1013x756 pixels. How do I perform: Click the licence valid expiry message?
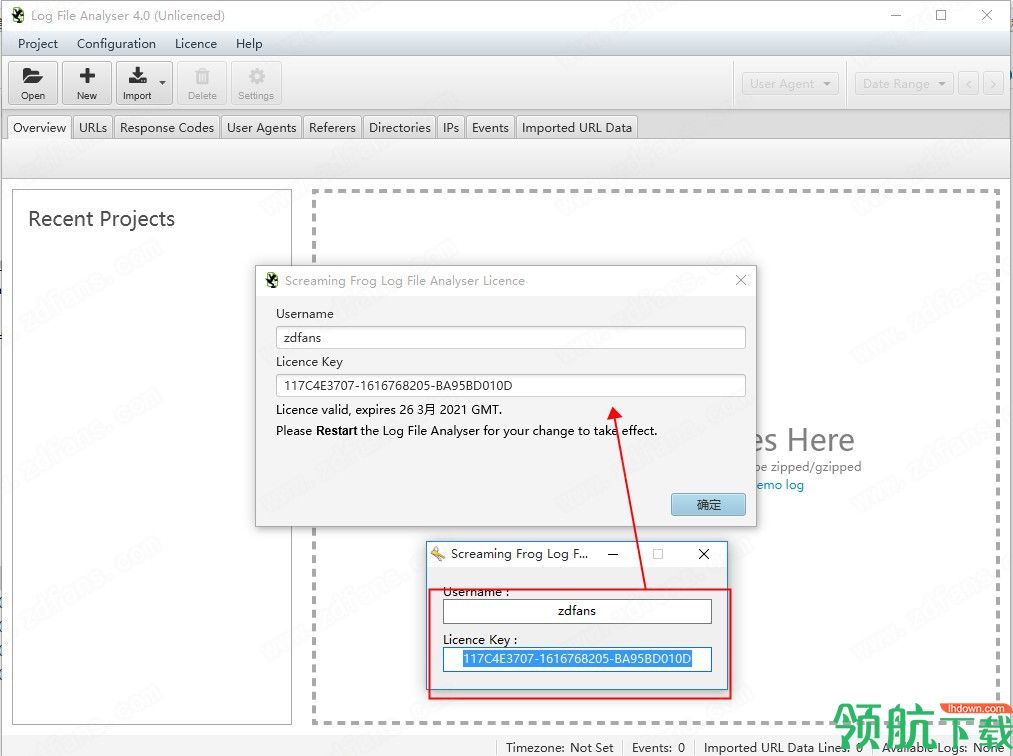pos(389,410)
